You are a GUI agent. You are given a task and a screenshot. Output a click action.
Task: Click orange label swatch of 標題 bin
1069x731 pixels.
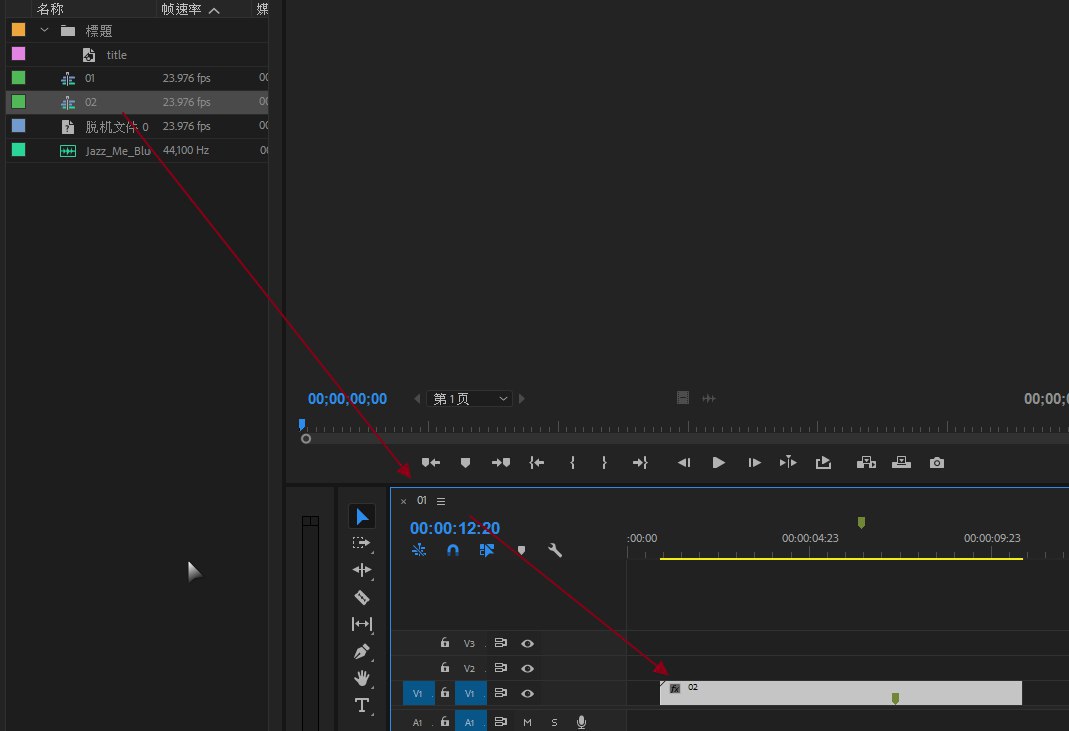(18, 30)
